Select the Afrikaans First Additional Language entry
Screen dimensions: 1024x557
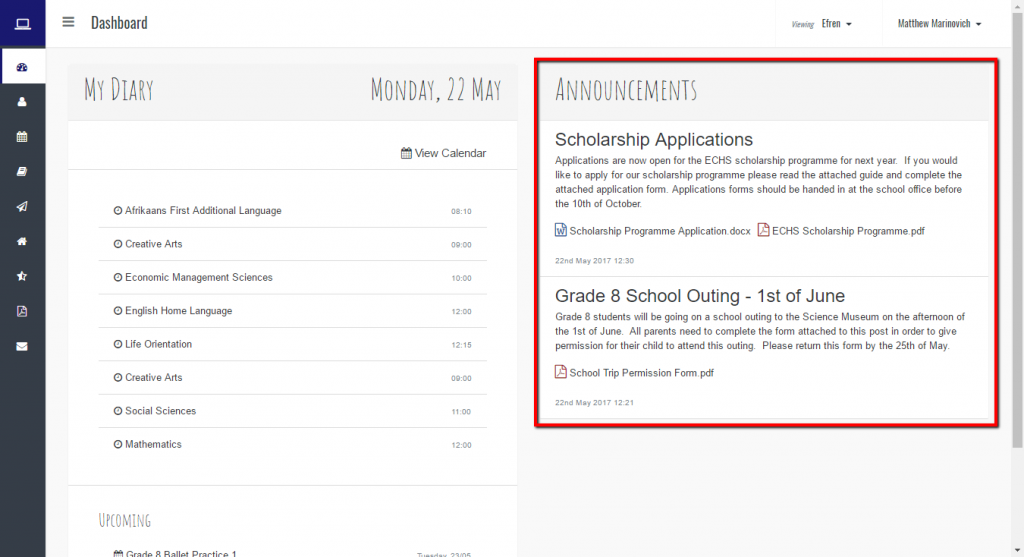tap(293, 211)
